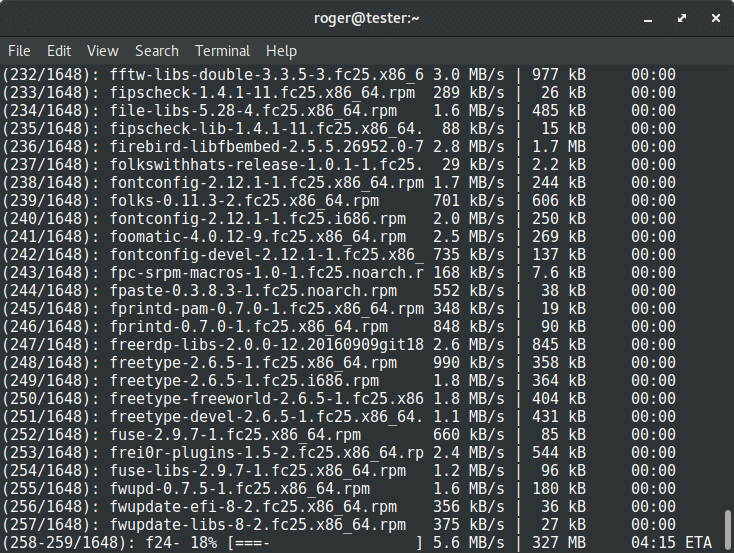This screenshot has width=734, height=553.
Task: Open the View menu
Action: (102, 51)
